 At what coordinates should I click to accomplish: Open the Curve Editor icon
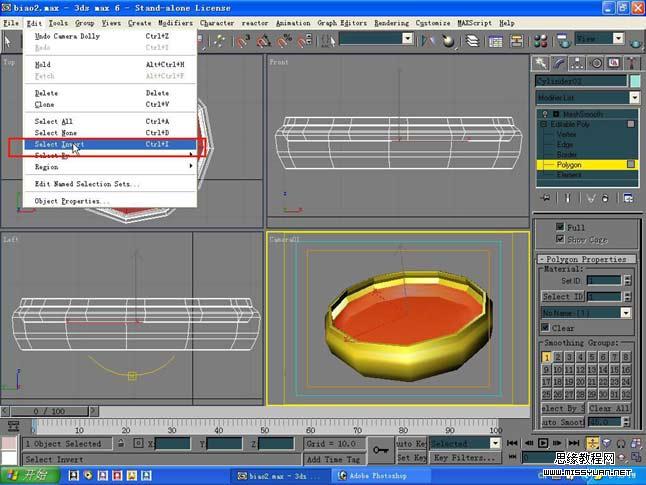point(495,40)
